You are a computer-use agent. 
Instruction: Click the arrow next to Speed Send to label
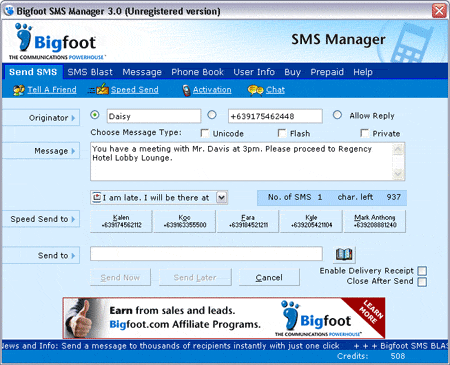tap(73, 219)
